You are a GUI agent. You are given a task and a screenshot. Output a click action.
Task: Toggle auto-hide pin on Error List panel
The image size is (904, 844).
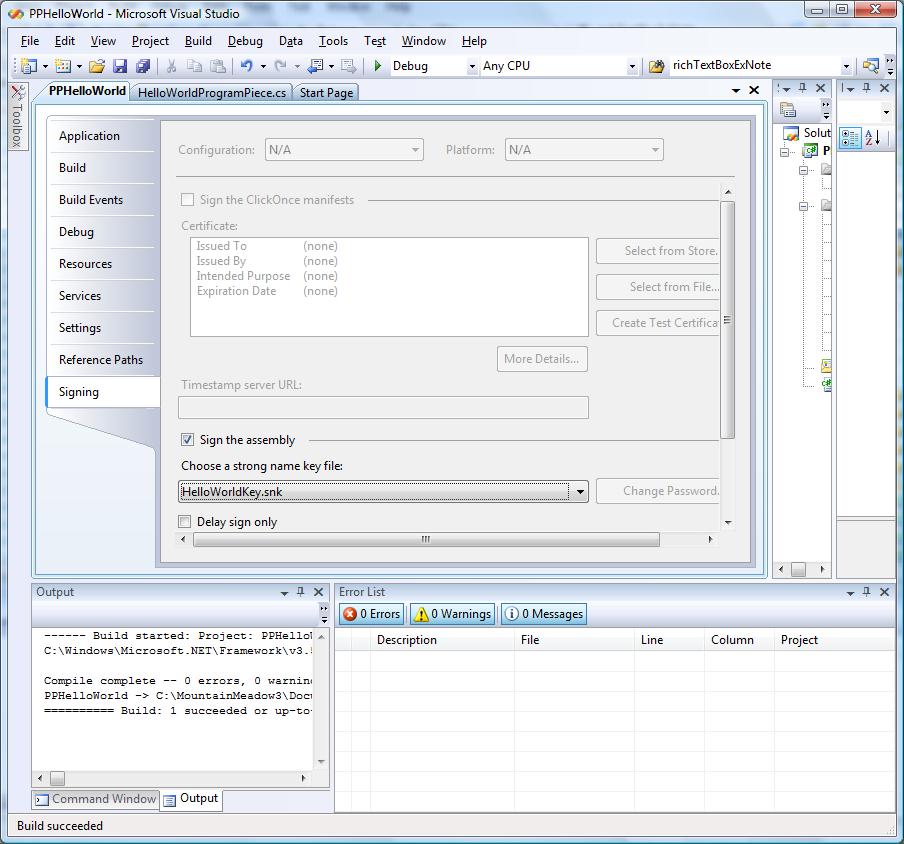[x=867, y=592]
